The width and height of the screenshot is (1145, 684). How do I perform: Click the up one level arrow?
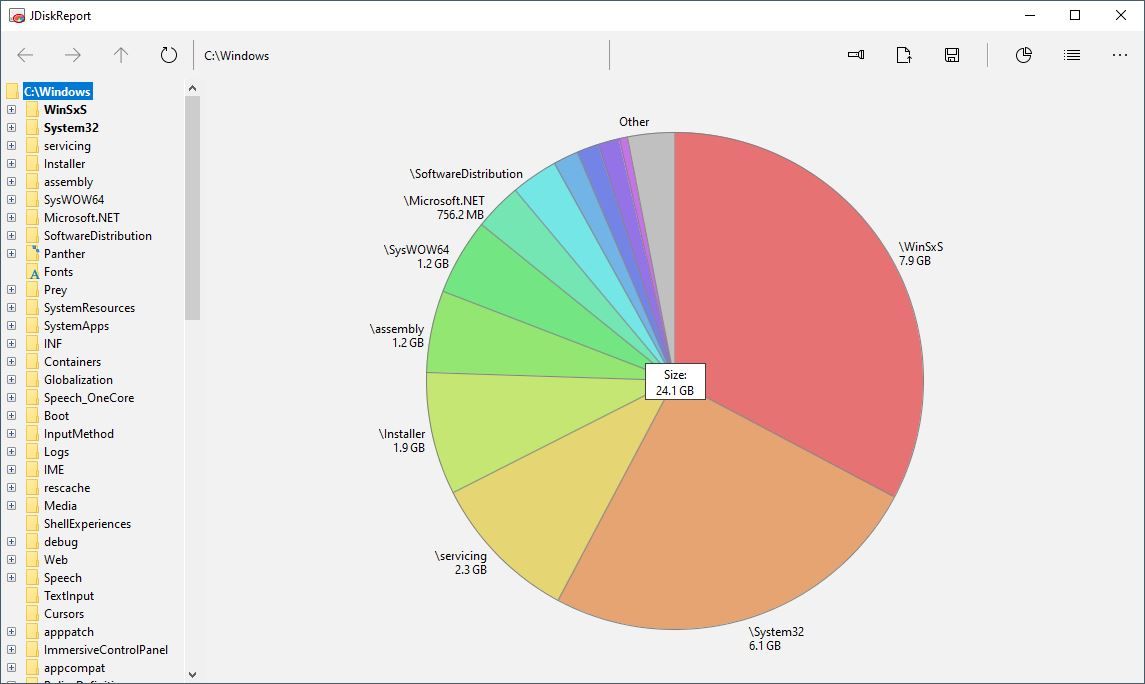click(x=121, y=55)
